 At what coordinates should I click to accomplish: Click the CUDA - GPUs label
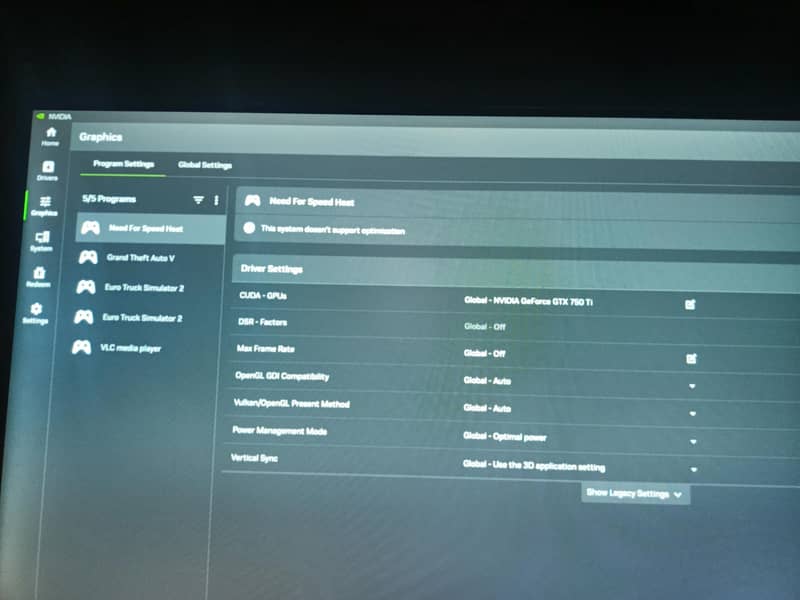(263, 295)
